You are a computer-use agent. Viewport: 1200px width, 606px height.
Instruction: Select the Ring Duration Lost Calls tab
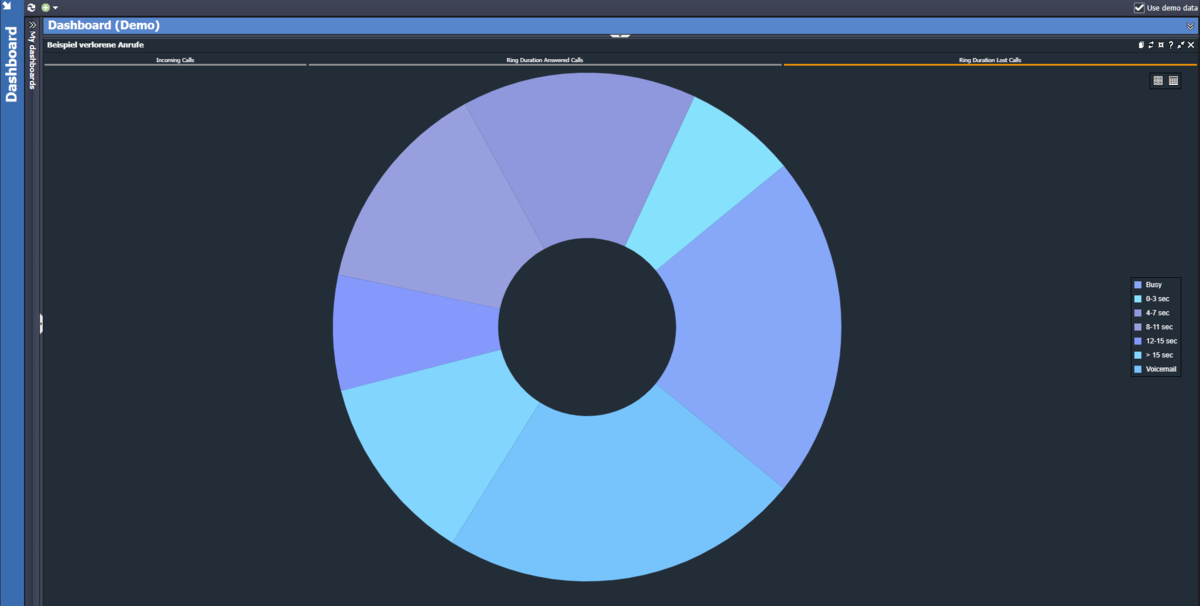coord(990,60)
